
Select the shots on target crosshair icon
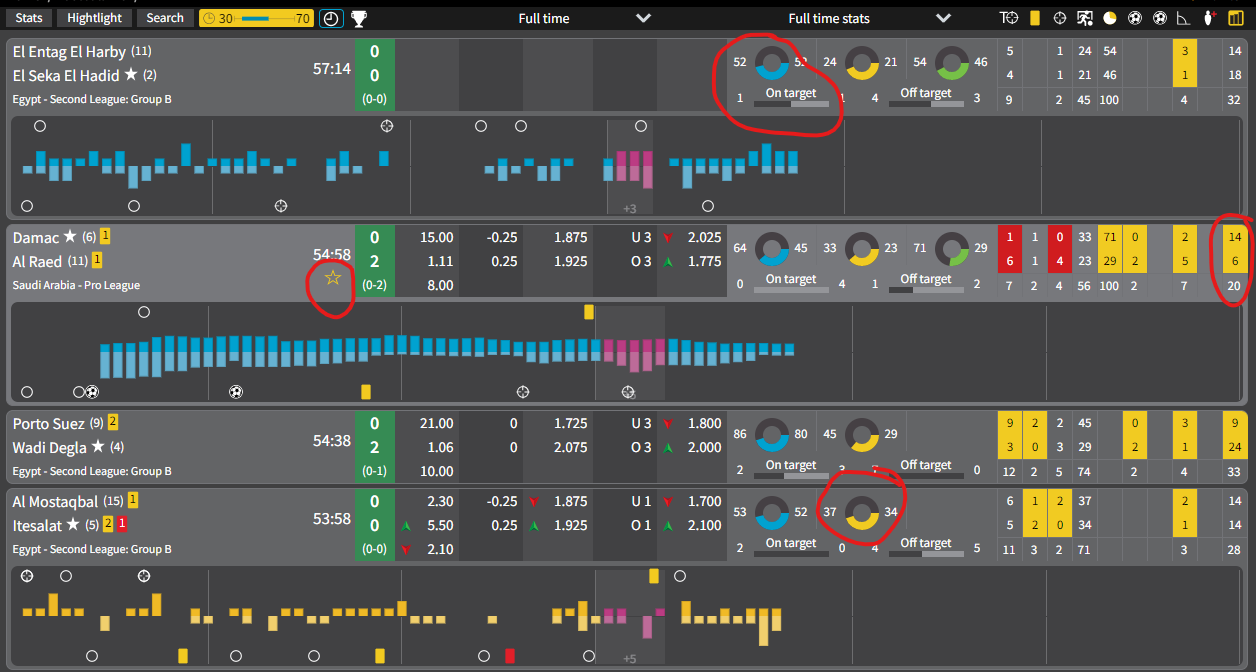[x=1059, y=18]
